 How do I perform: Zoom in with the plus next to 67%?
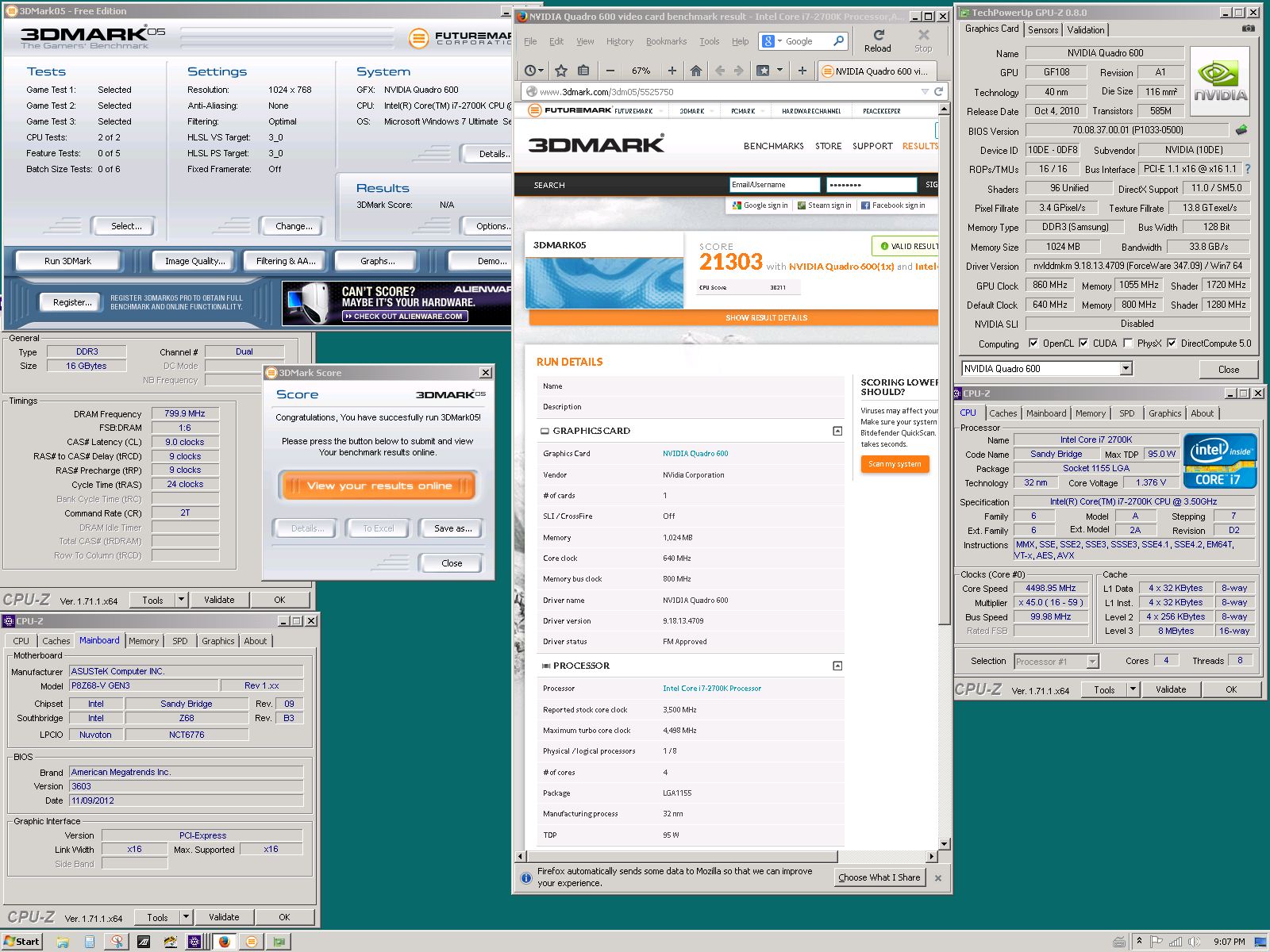point(672,71)
